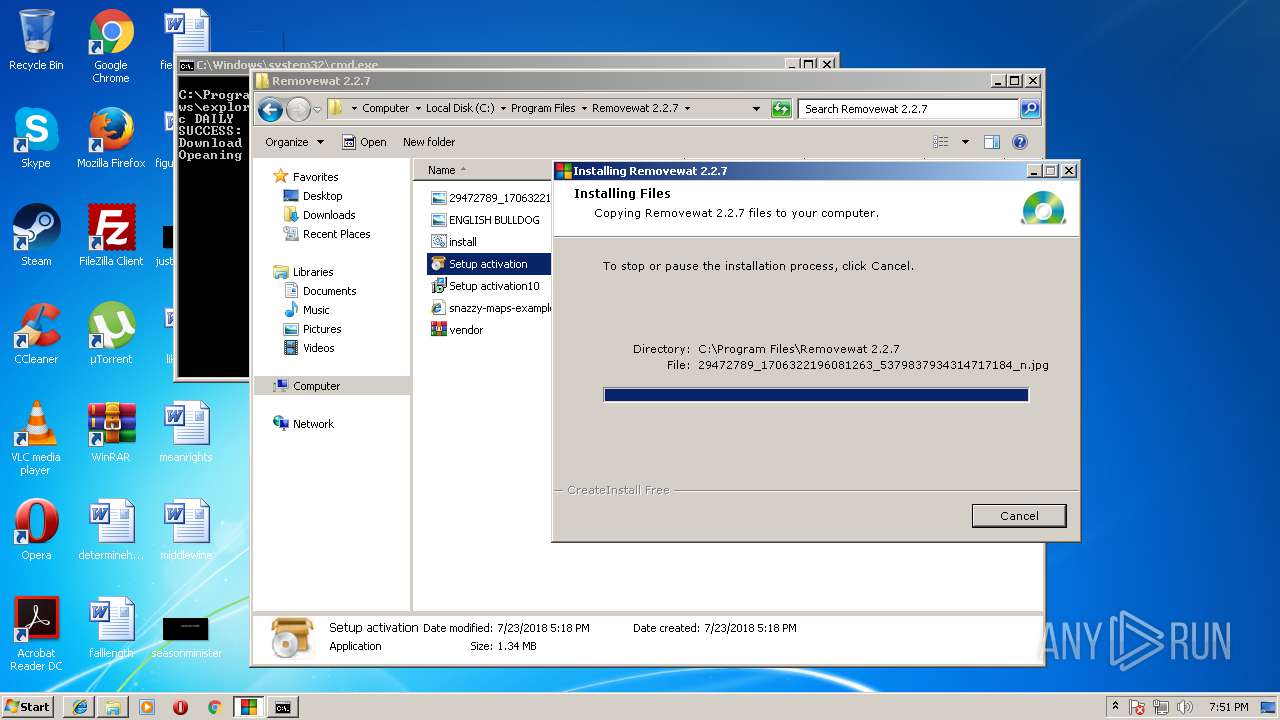The image size is (1280, 720).
Task: Open Videos library
Action: pyautogui.click(x=318, y=348)
